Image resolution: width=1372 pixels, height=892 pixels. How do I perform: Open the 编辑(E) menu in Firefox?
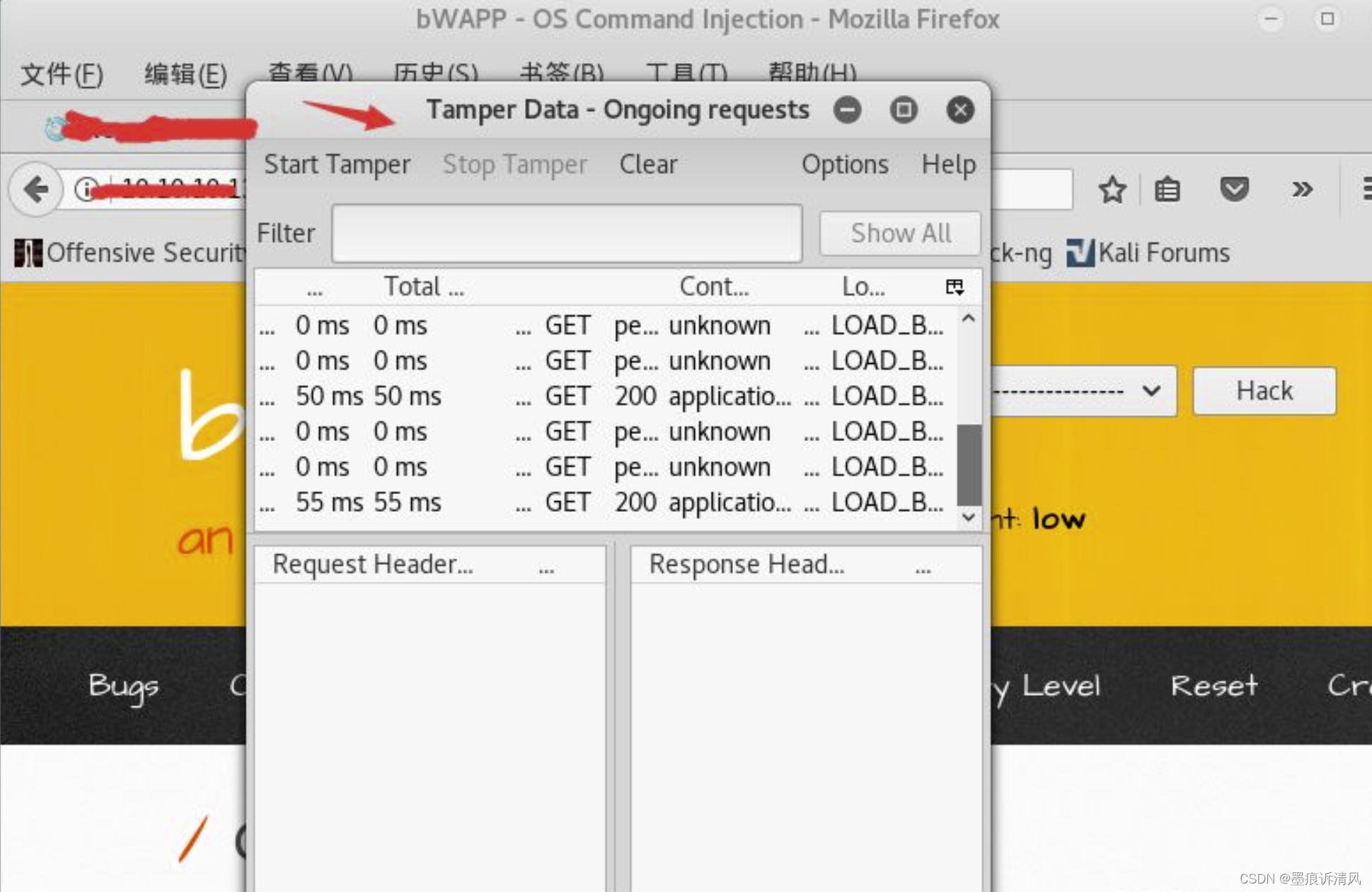coord(185,74)
